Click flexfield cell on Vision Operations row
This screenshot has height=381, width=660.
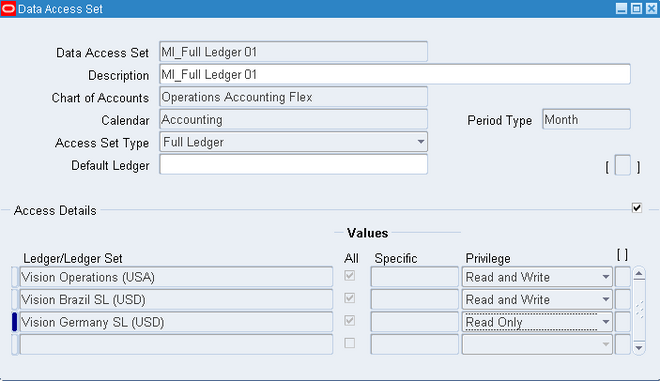click(623, 277)
